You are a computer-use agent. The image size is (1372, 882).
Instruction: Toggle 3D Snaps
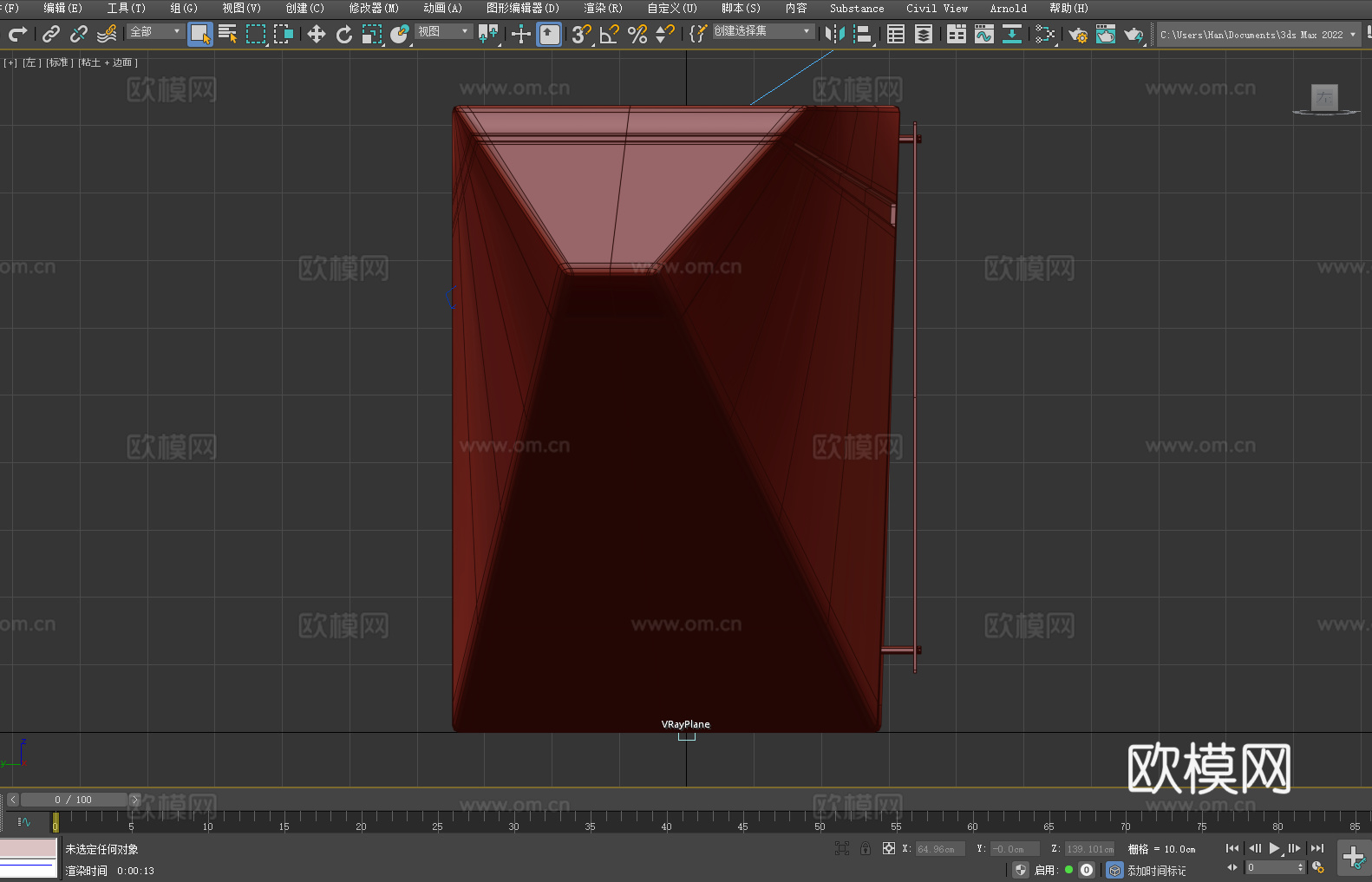582,34
